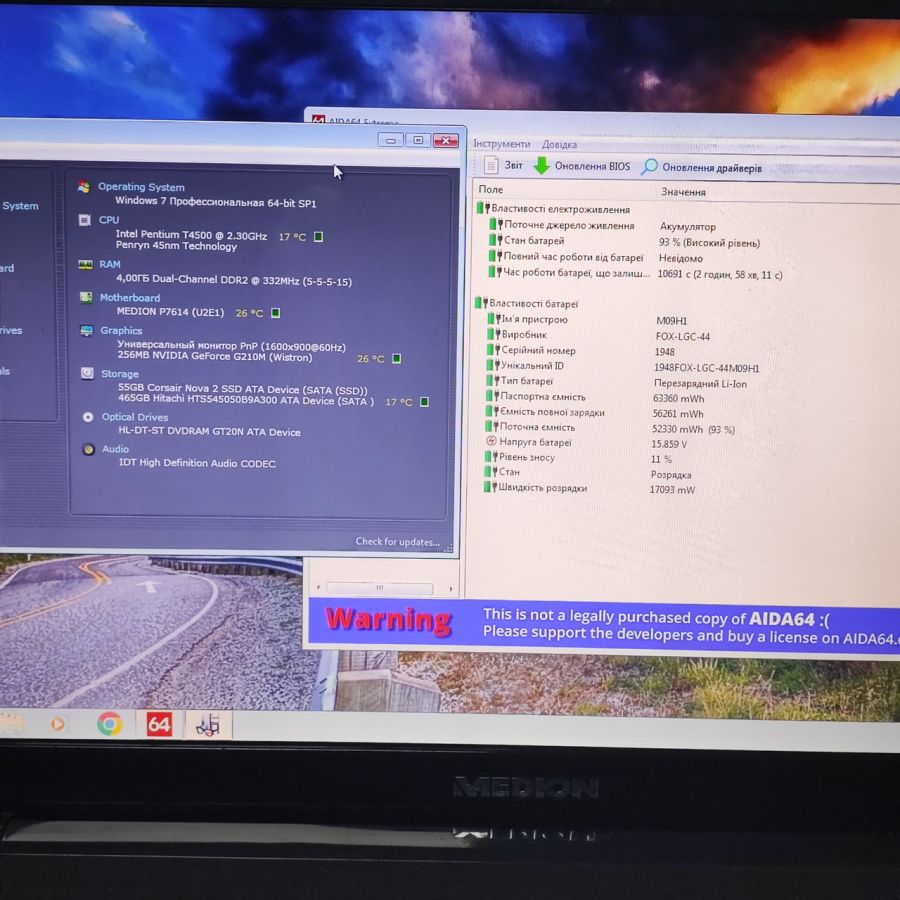The image size is (900, 900).
Task: Click the magnifier Оновлення драйверів icon
Action: point(649,166)
